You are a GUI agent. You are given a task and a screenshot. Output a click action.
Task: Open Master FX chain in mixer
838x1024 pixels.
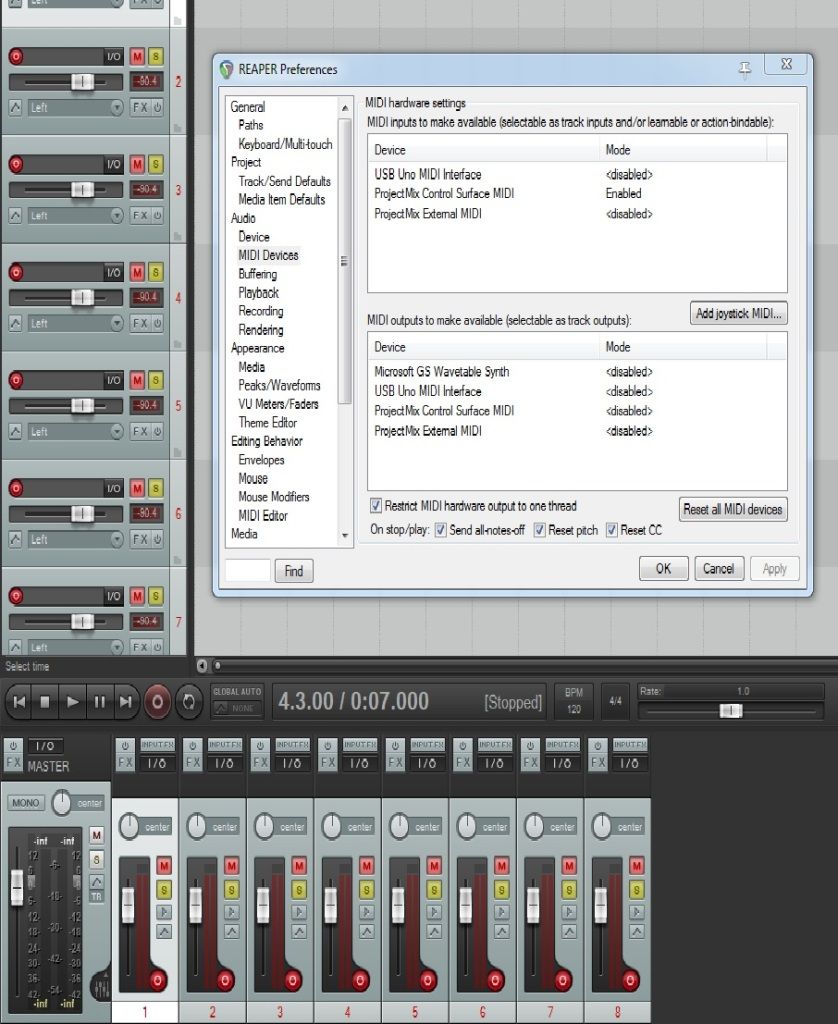coord(13,762)
